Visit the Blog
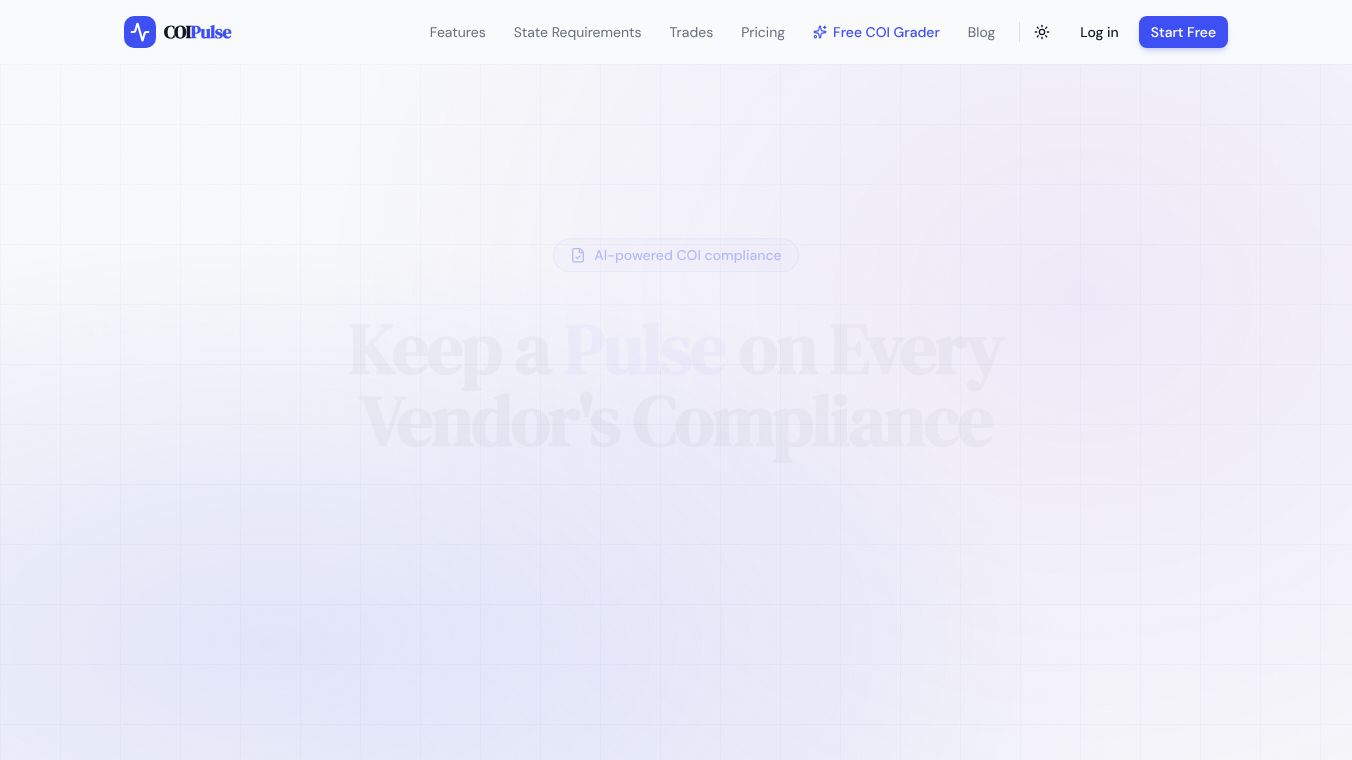The image size is (1352, 760). pos(981,32)
